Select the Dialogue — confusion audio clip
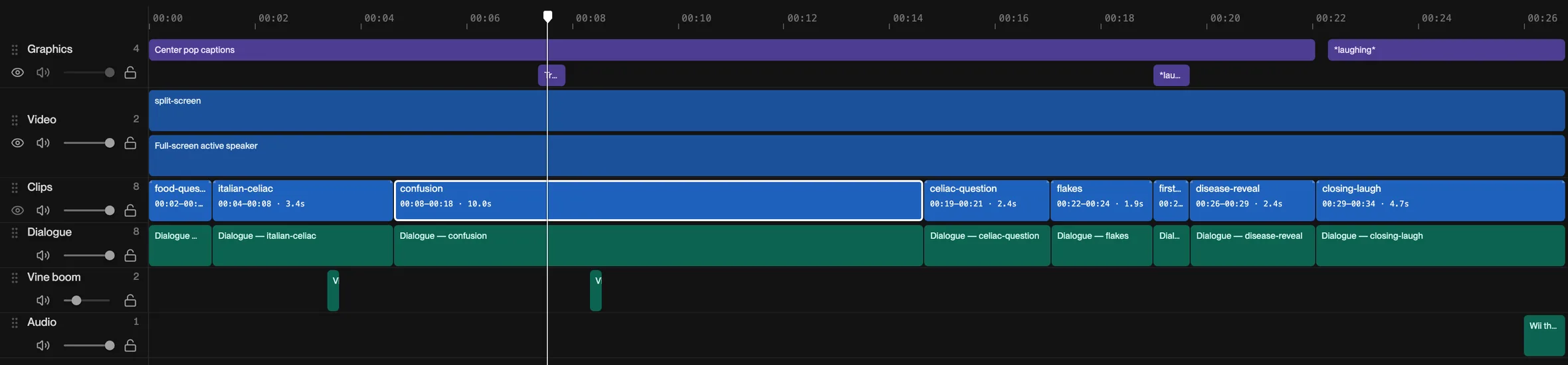 (x=658, y=246)
